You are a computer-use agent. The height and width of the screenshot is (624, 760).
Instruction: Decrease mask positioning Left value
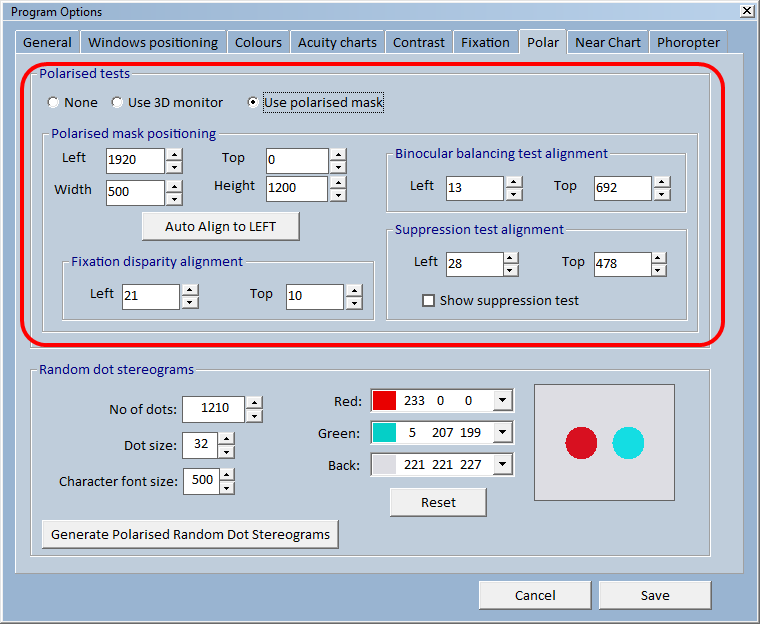[174, 167]
